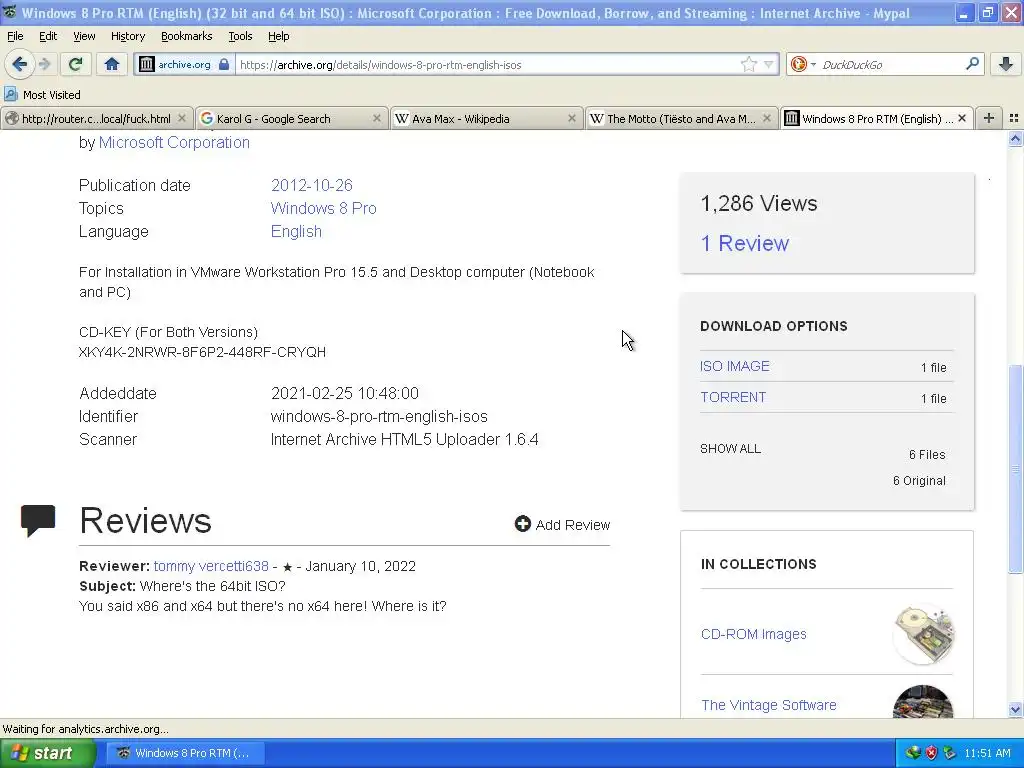1024x768 pixels.
Task: Open the Home page icon
Action: click(112, 64)
